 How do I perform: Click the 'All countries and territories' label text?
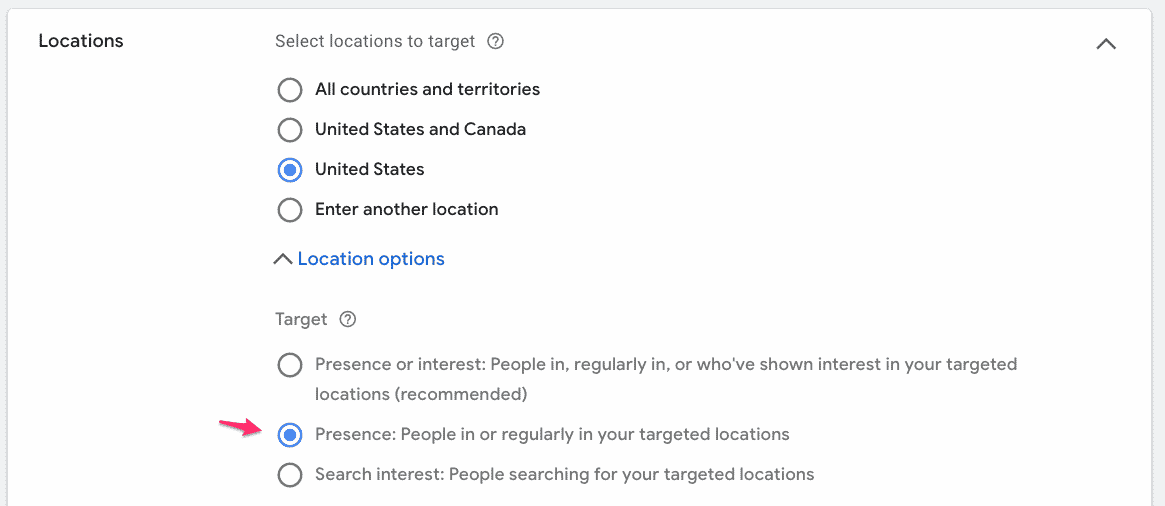coord(427,89)
